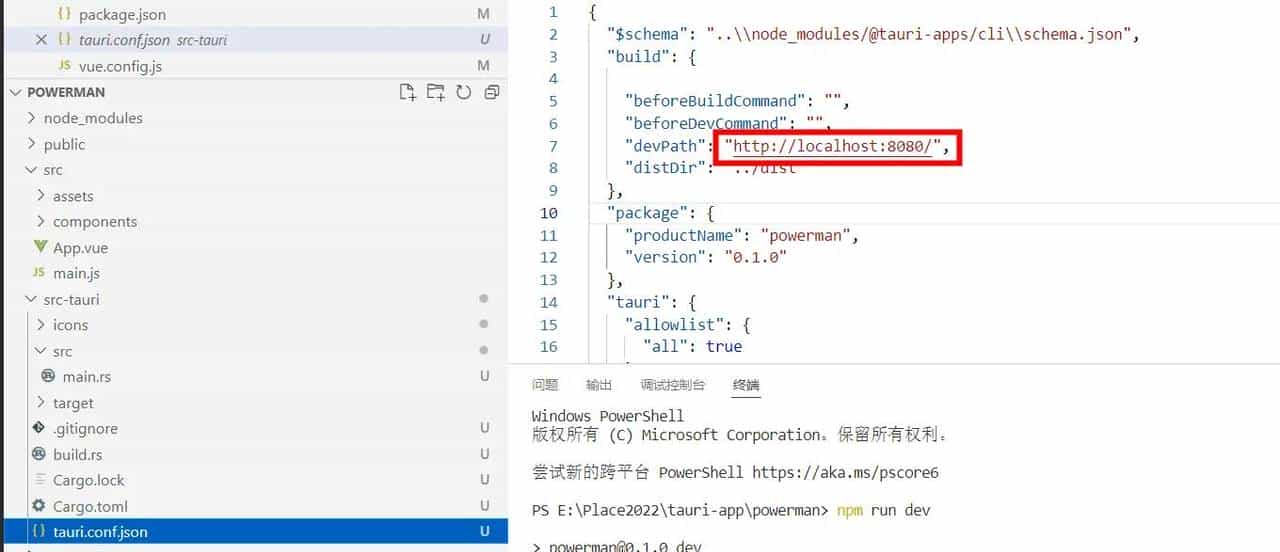Click the Refresh Explorer icon
The height and width of the screenshot is (552, 1280).
[x=463, y=92]
